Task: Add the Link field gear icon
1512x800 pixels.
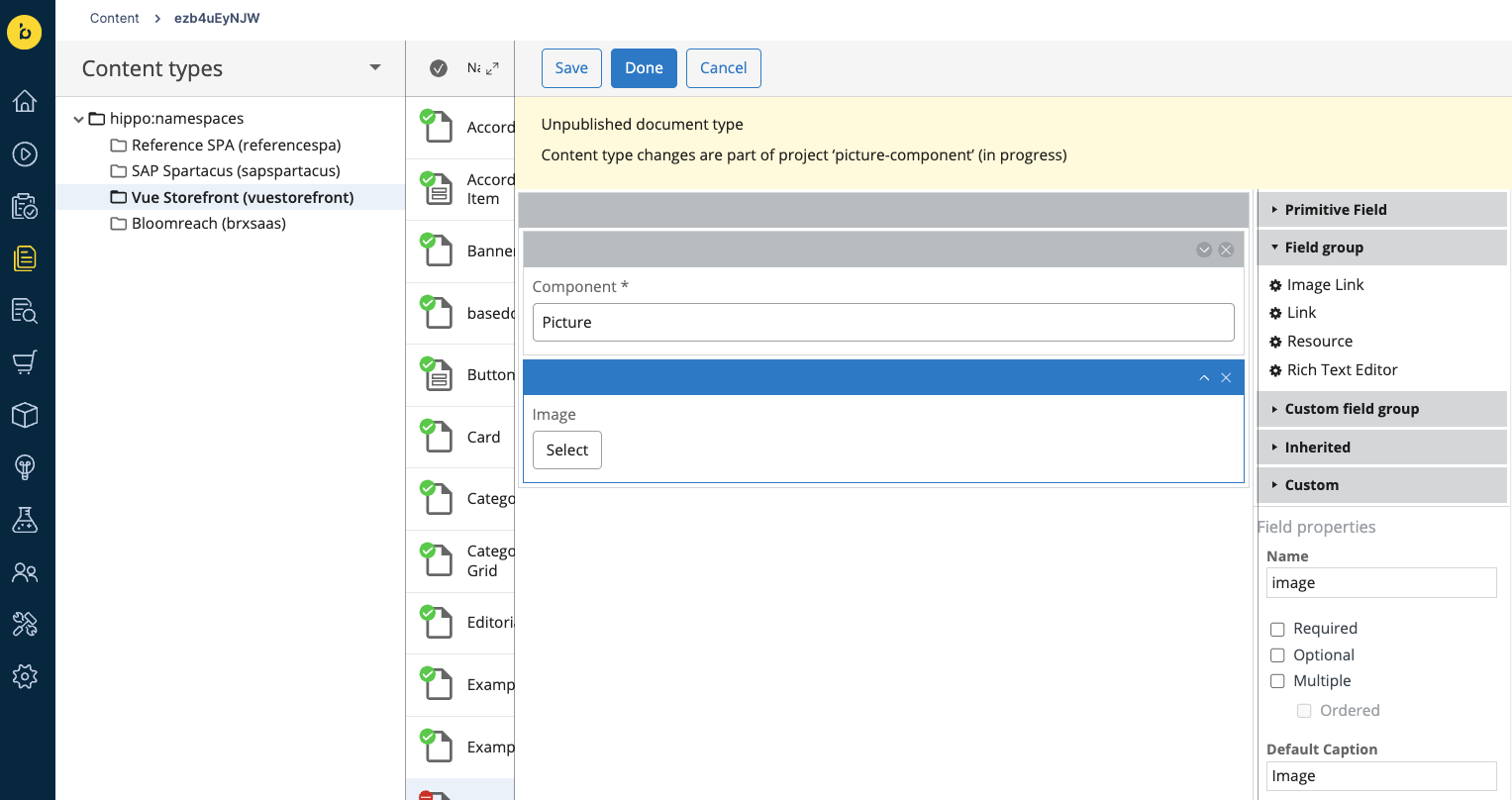Action: coord(1275,313)
